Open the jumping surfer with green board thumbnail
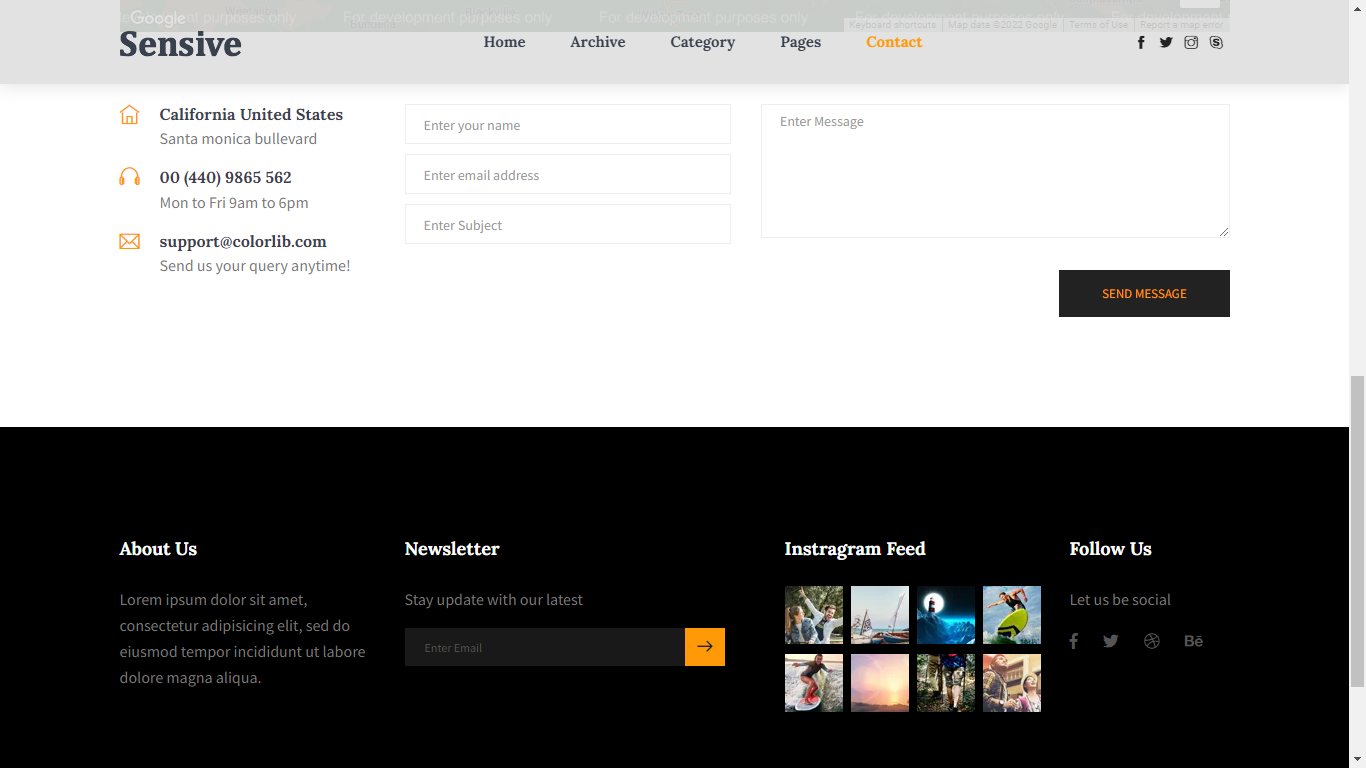The height and width of the screenshot is (768, 1366). pyautogui.click(x=1012, y=615)
